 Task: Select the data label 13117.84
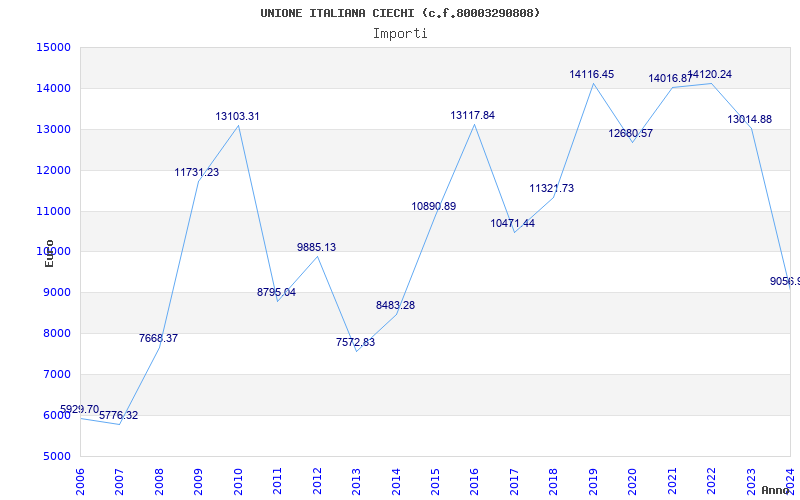[x=472, y=116]
